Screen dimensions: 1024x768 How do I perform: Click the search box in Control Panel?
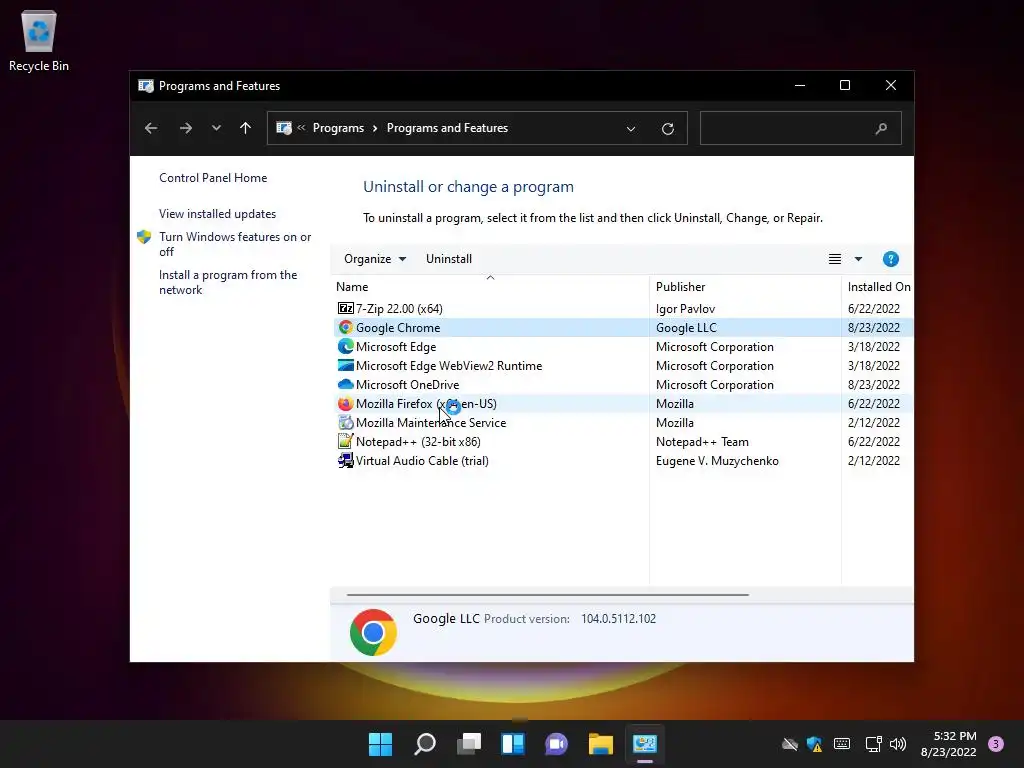[x=801, y=128]
